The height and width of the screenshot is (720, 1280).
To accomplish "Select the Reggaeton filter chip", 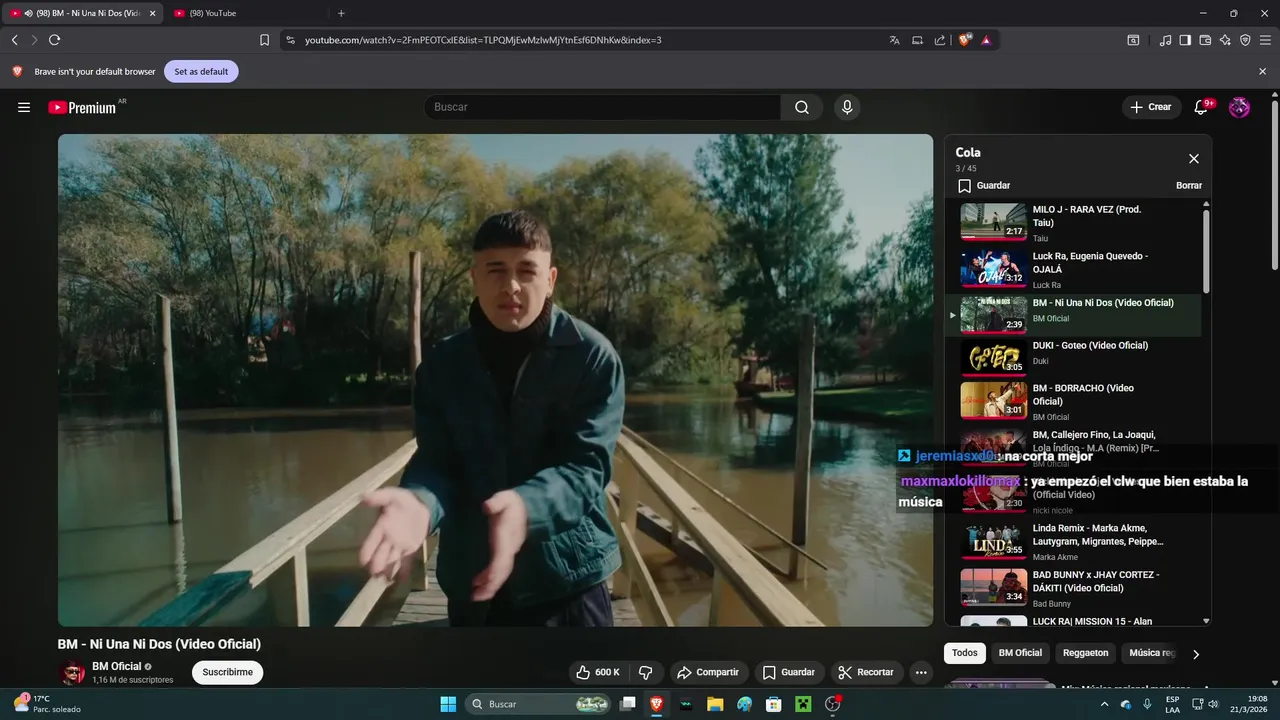I will (1085, 653).
